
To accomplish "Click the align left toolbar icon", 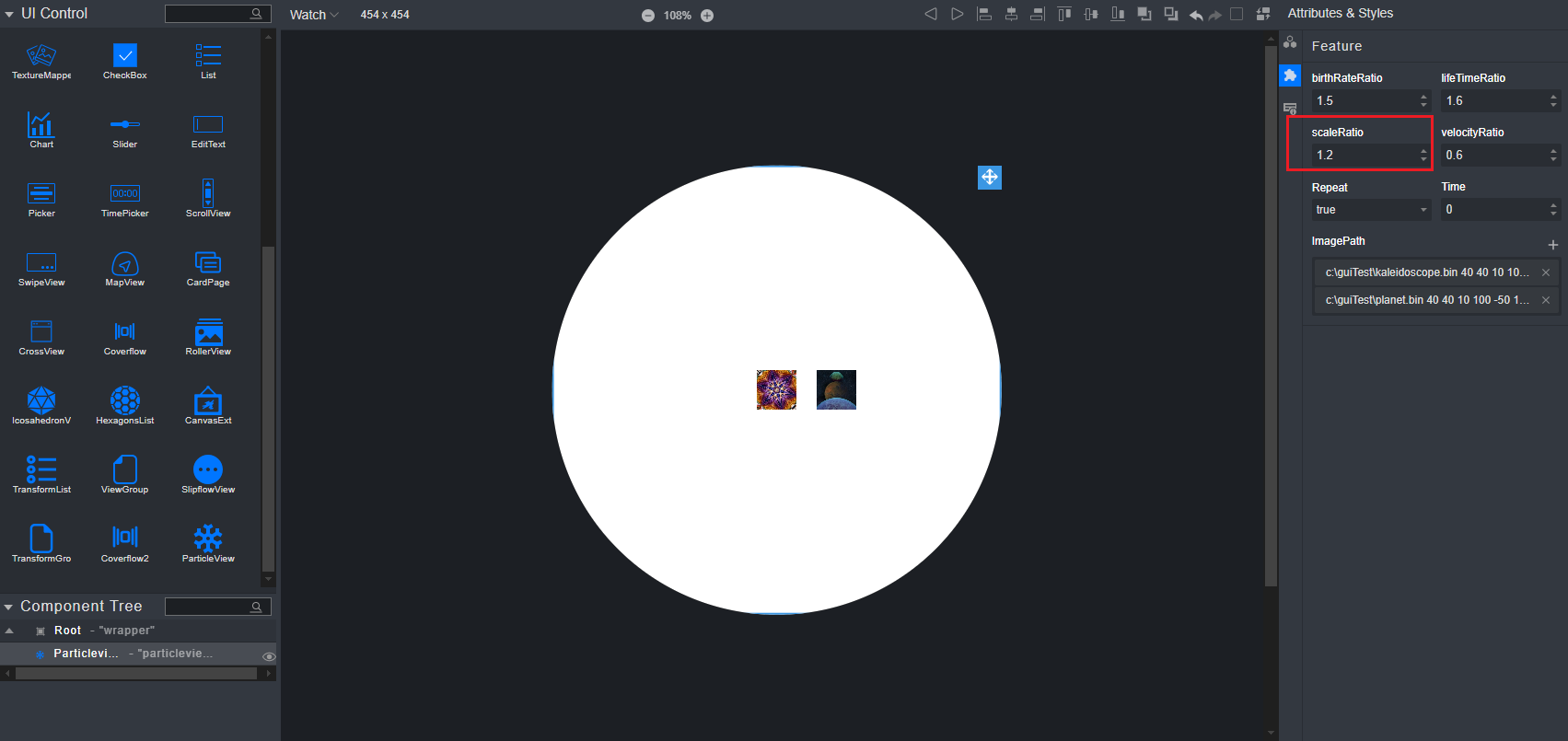I will point(983,14).
